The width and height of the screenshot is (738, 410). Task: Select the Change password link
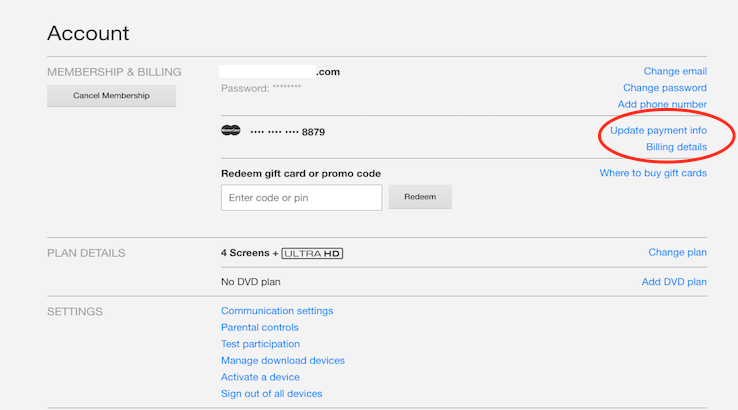[x=664, y=88]
